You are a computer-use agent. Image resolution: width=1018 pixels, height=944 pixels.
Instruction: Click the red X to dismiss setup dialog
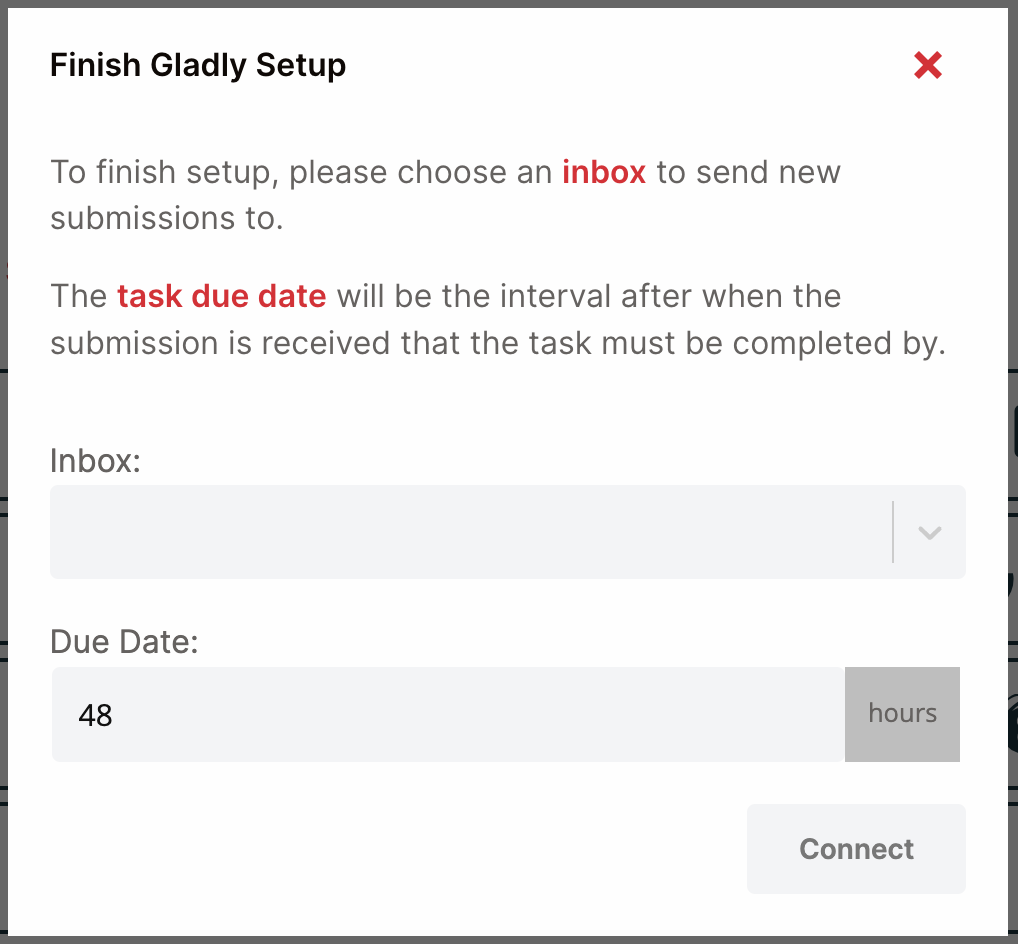pyautogui.click(x=927, y=64)
